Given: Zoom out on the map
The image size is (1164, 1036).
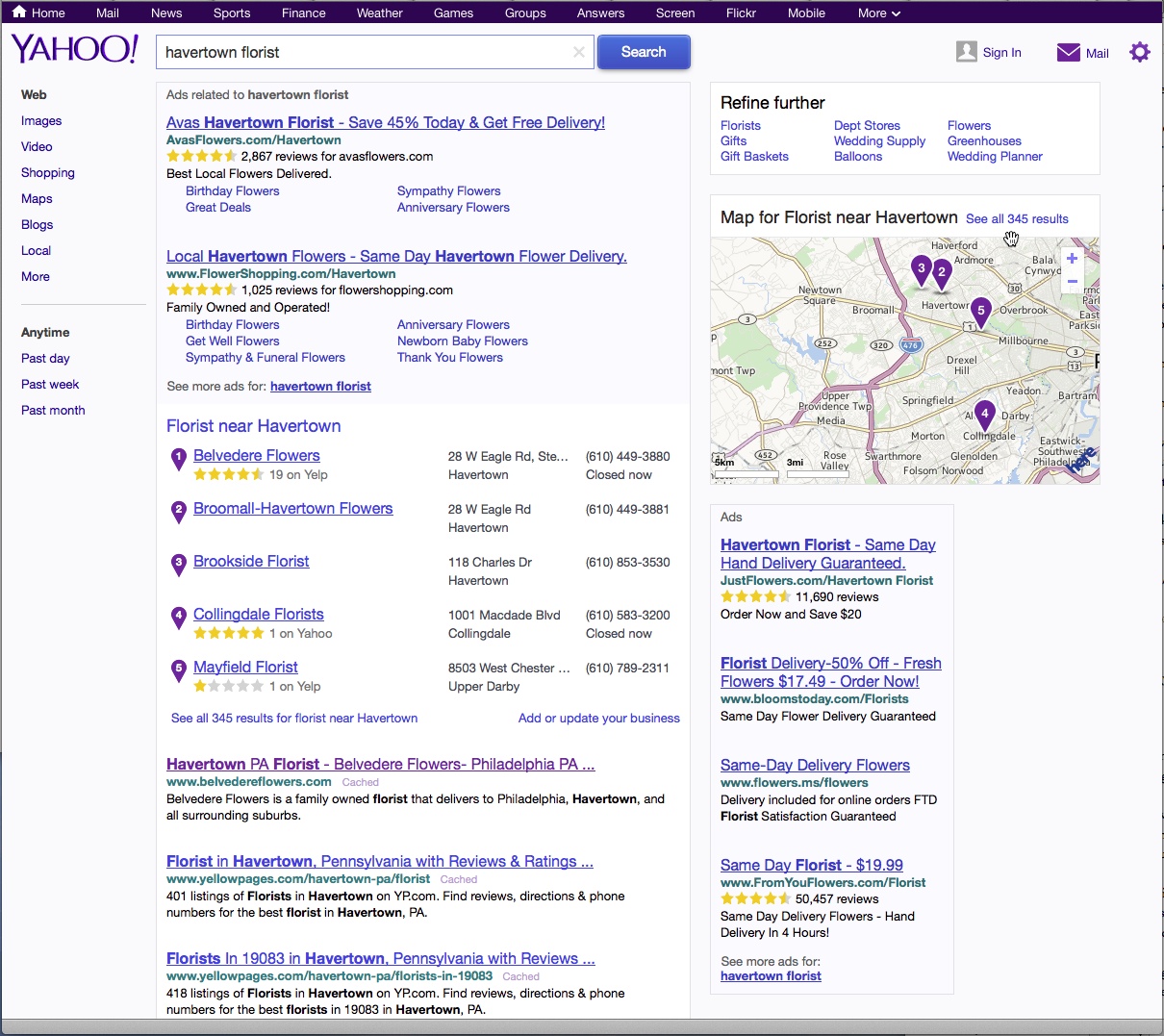Looking at the screenshot, I should point(1072,282).
